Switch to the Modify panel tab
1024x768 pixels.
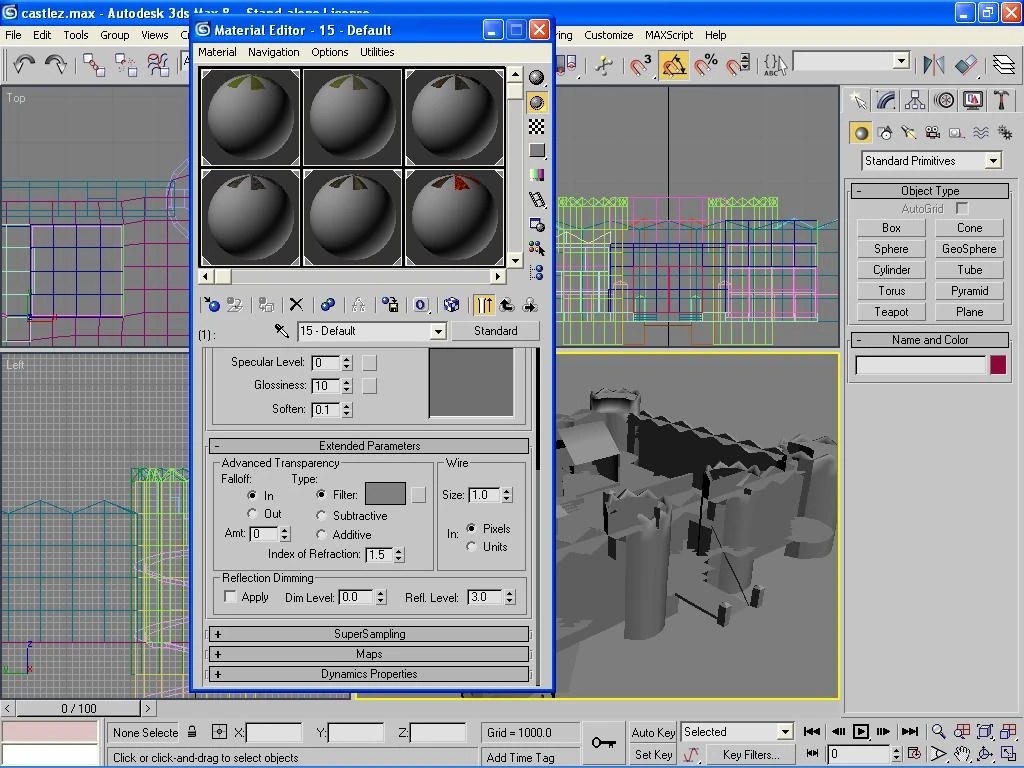886,100
